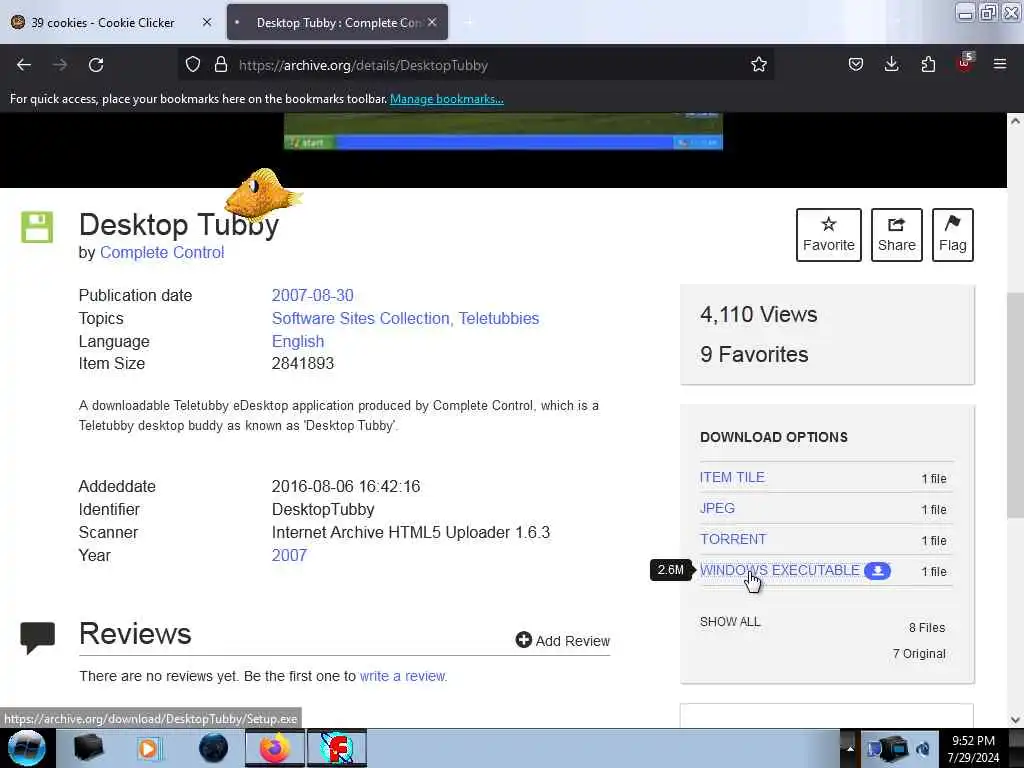Click the Desktop Tubby video preview thumbnail

(503, 131)
